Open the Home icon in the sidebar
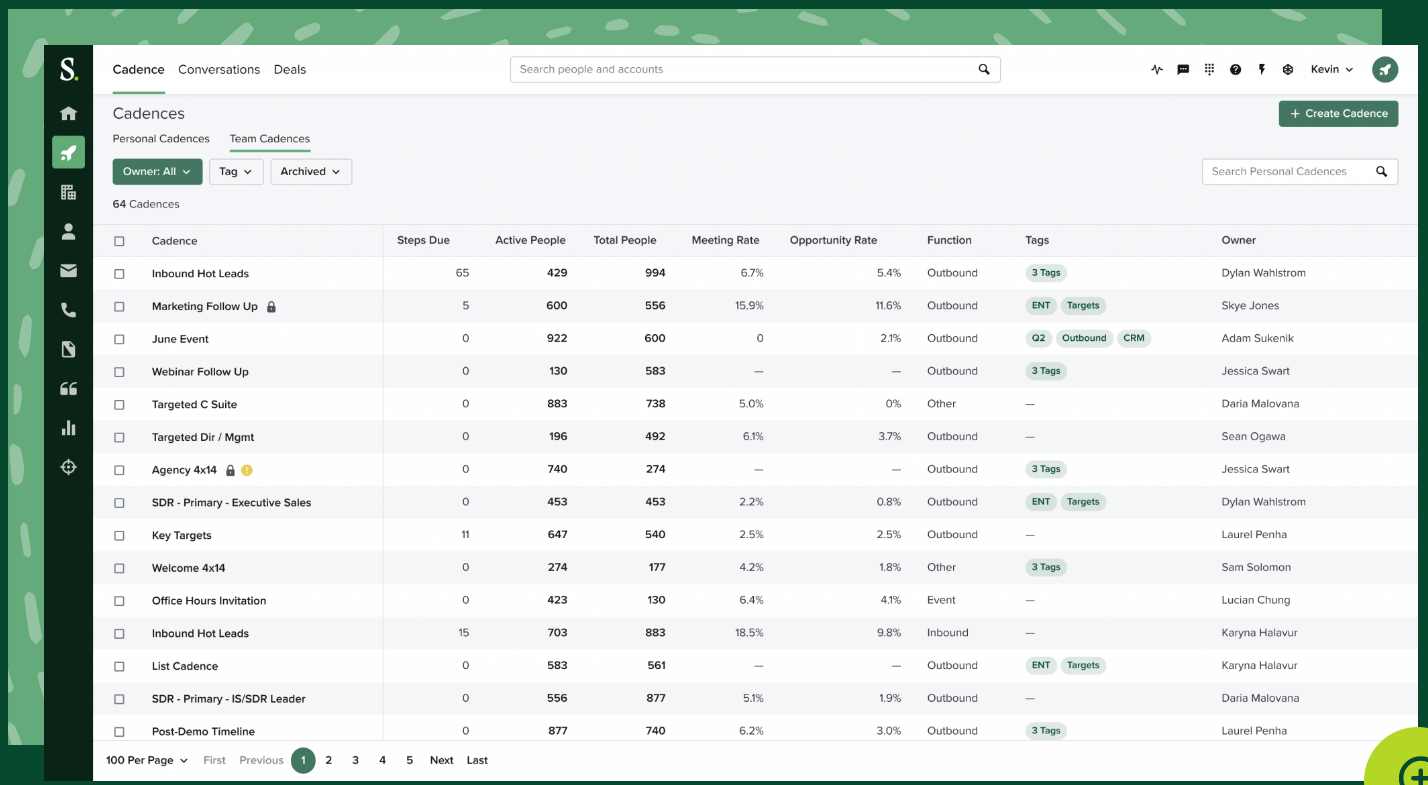The width and height of the screenshot is (1428, 785). (x=68, y=113)
